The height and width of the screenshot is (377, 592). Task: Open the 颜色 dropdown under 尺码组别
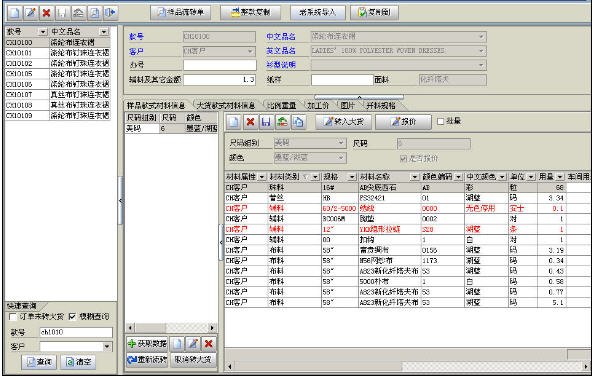tap(341, 157)
